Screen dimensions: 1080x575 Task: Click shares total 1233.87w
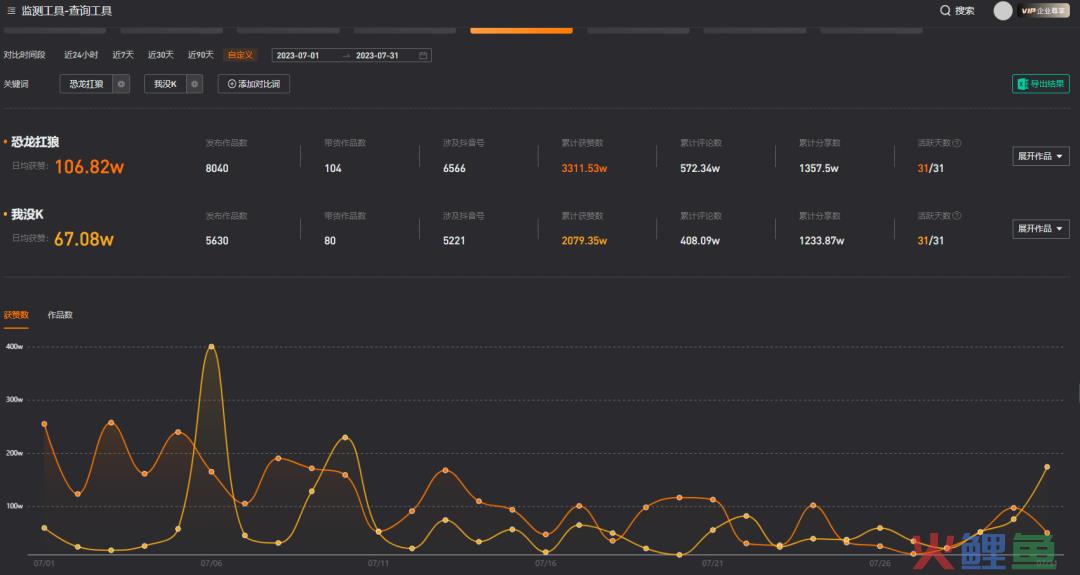pyautogui.click(x=822, y=240)
